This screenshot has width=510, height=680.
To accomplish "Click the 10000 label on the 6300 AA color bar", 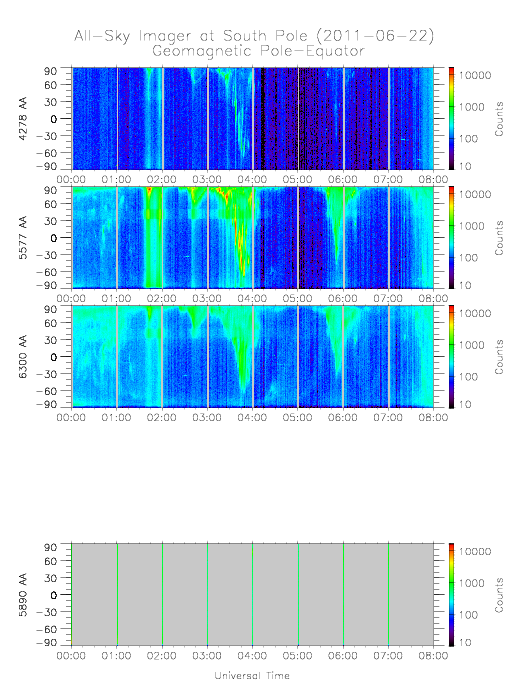I will point(475,313).
